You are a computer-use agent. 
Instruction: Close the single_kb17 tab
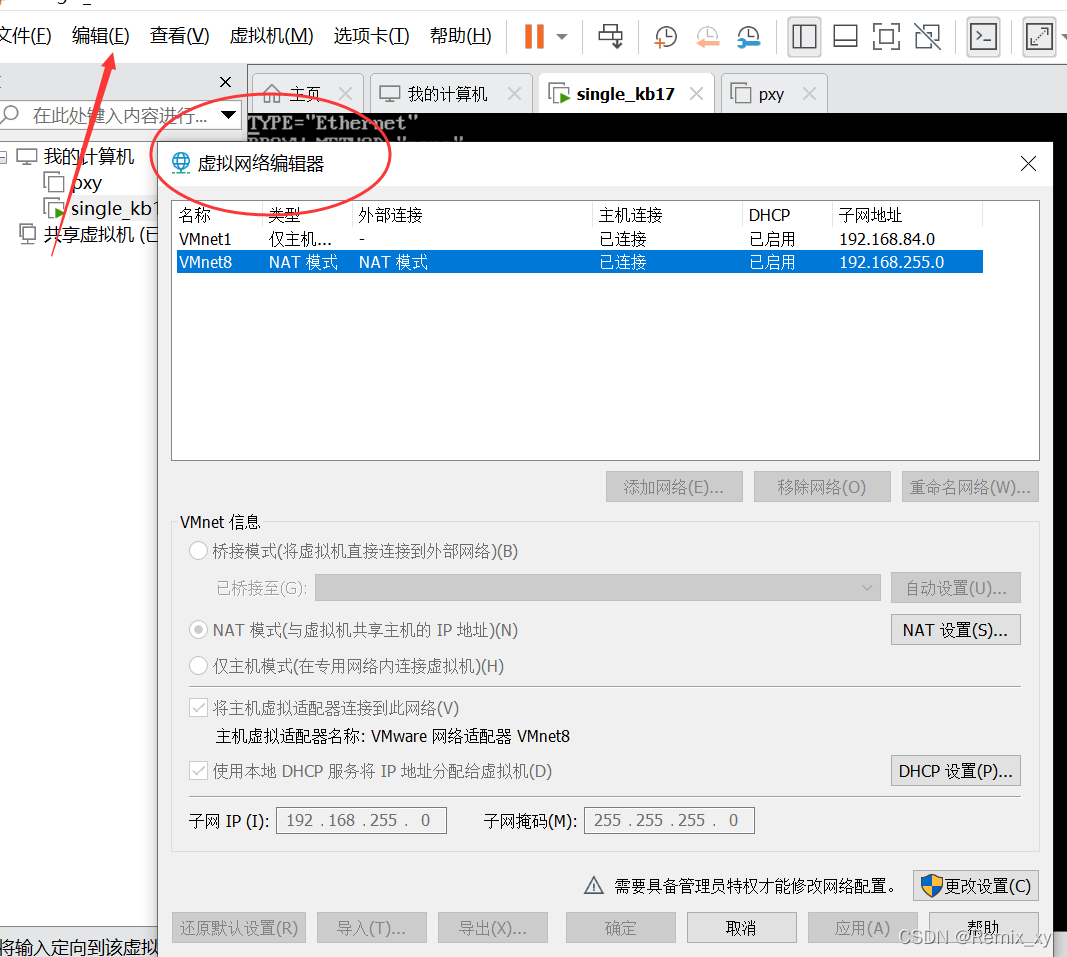coord(696,94)
